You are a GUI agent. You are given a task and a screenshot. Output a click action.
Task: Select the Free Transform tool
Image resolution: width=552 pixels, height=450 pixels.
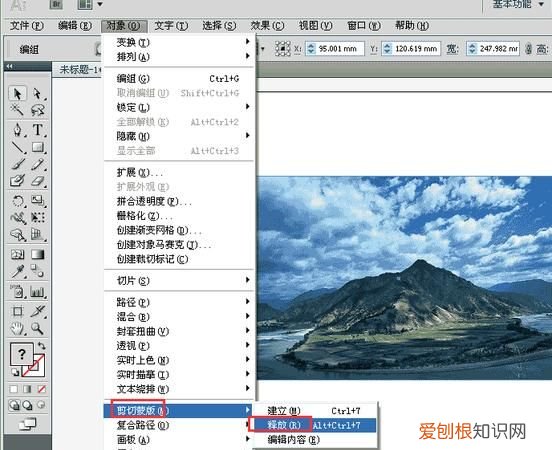[x=38, y=218]
